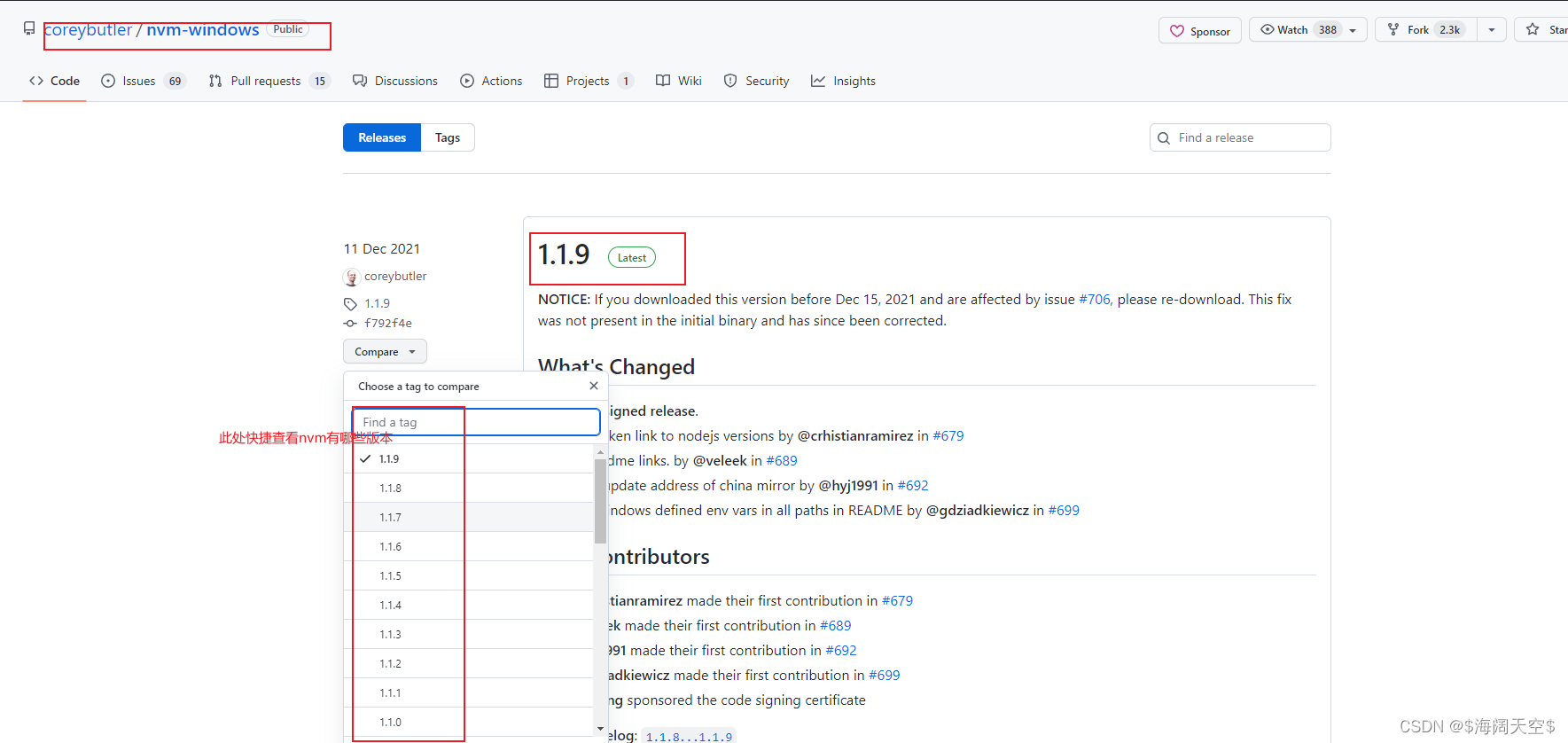Choose tag 1.1.2 to compare
1568x743 pixels.
point(468,663)
